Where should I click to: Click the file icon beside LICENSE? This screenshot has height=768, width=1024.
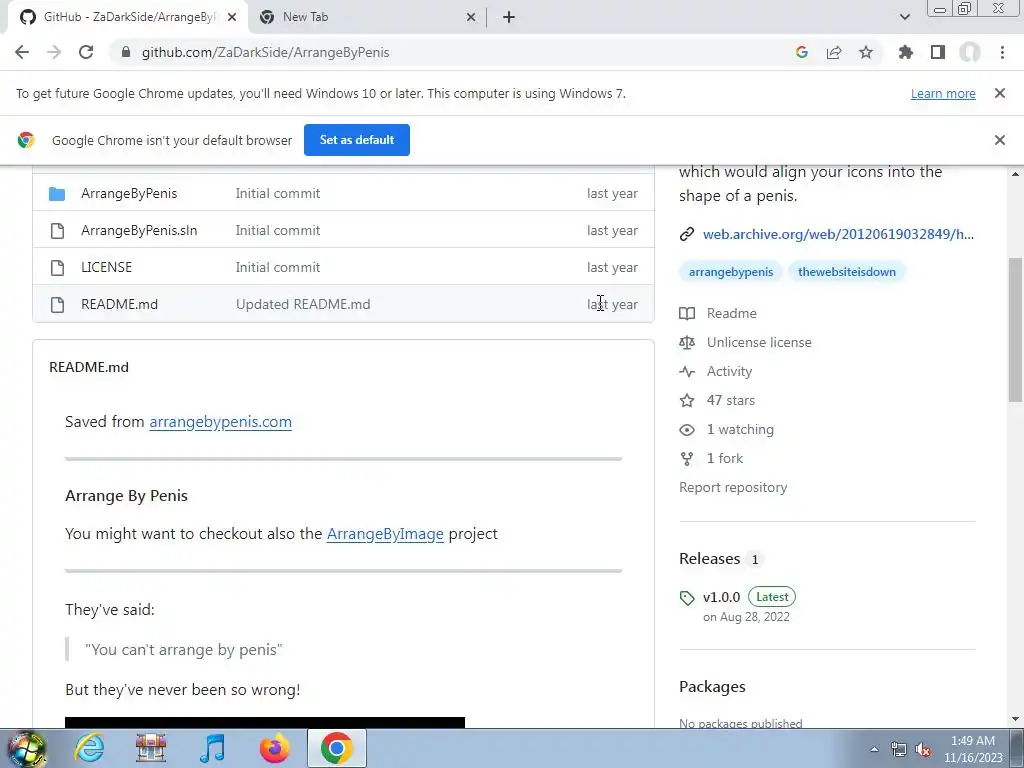(57, 267)
